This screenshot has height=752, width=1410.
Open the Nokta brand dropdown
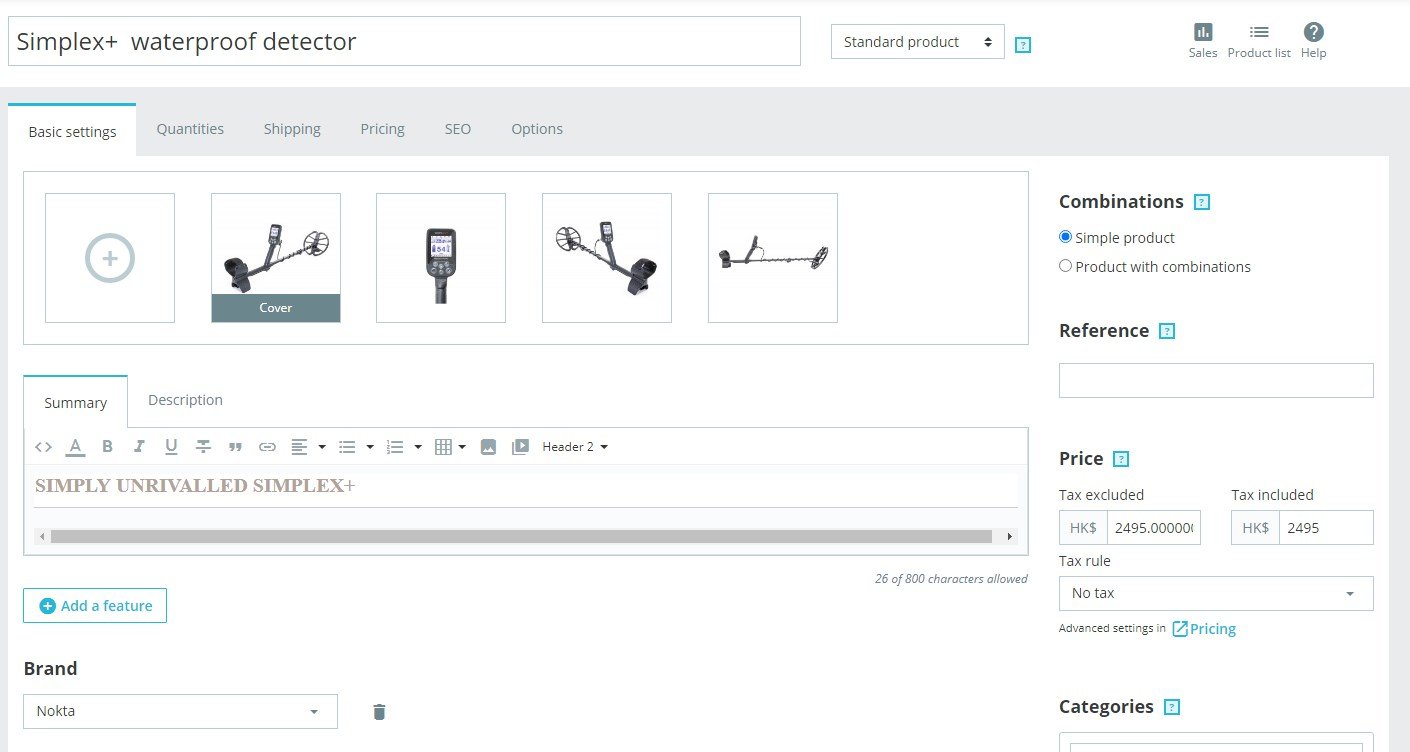[180, 711]
